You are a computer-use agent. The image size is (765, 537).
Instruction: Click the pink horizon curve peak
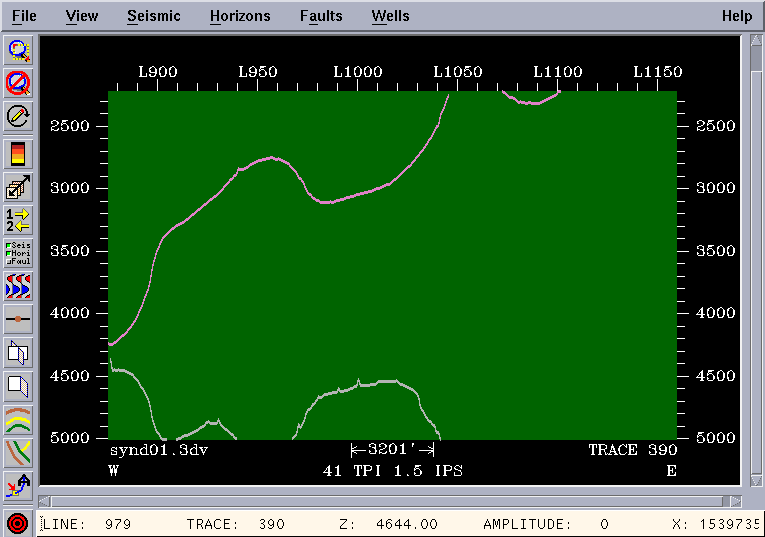(x=272, y=158)
